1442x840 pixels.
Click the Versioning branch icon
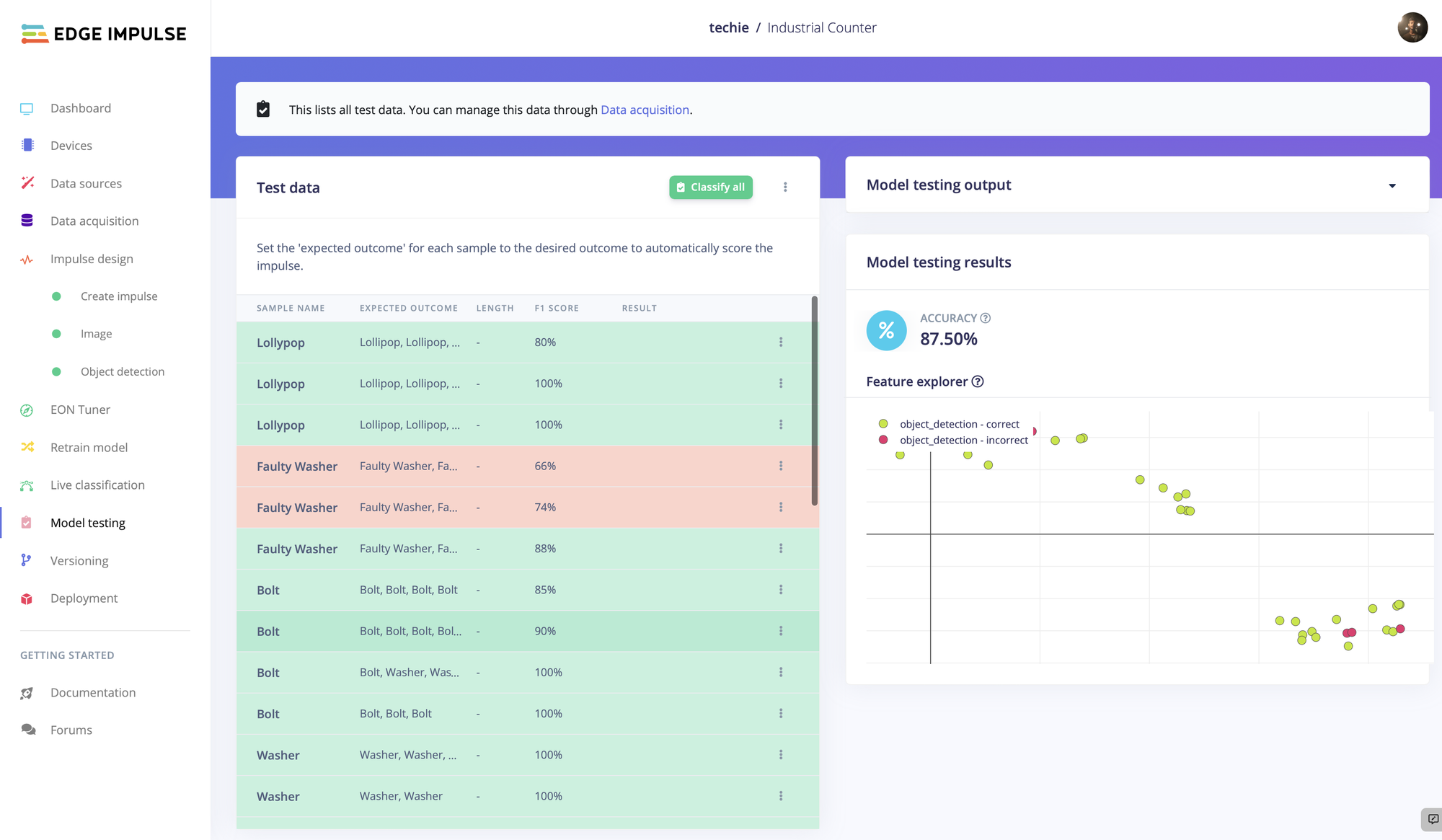coord(26,560)
